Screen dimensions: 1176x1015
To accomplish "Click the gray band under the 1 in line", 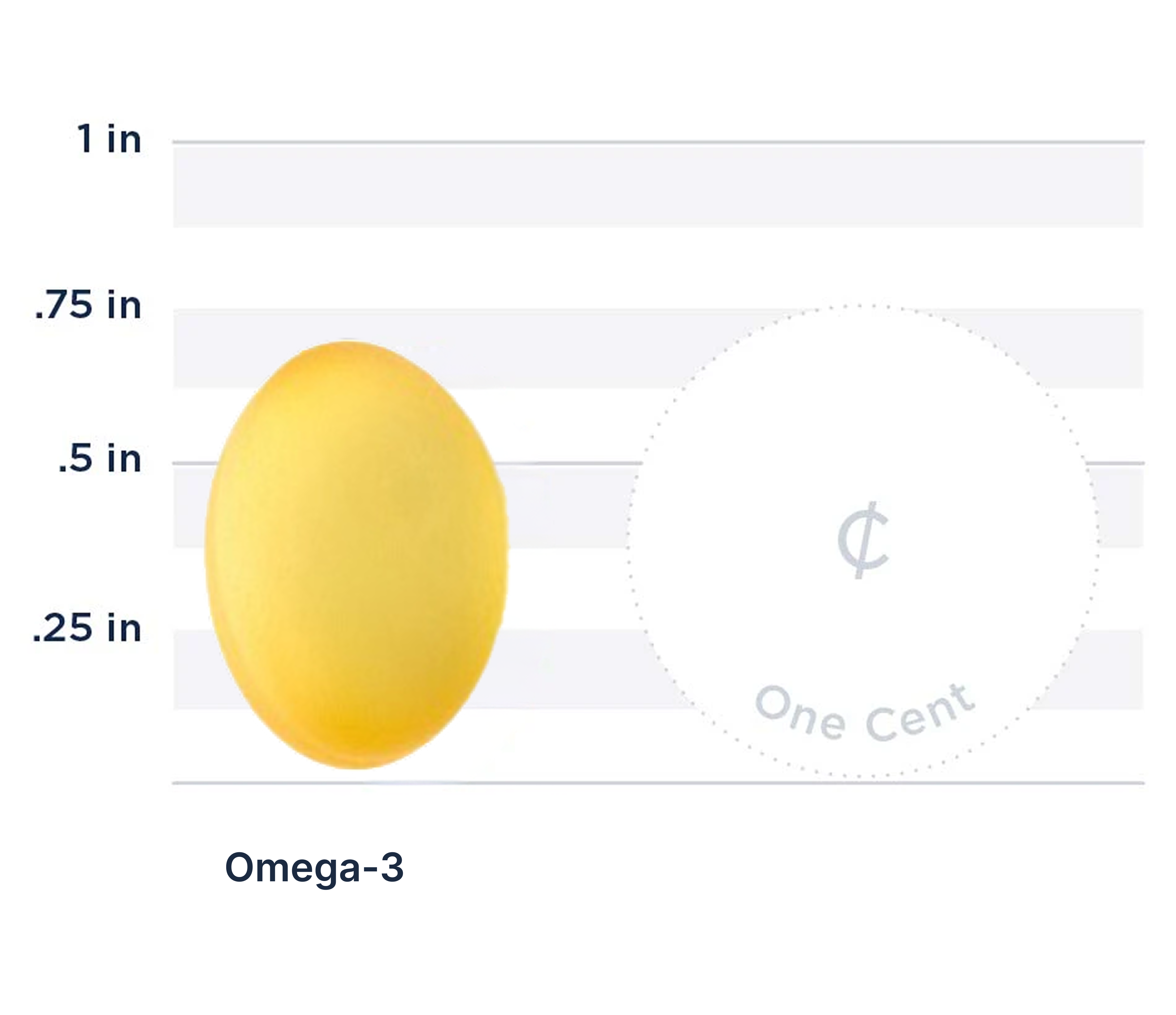I will point(658,186).
